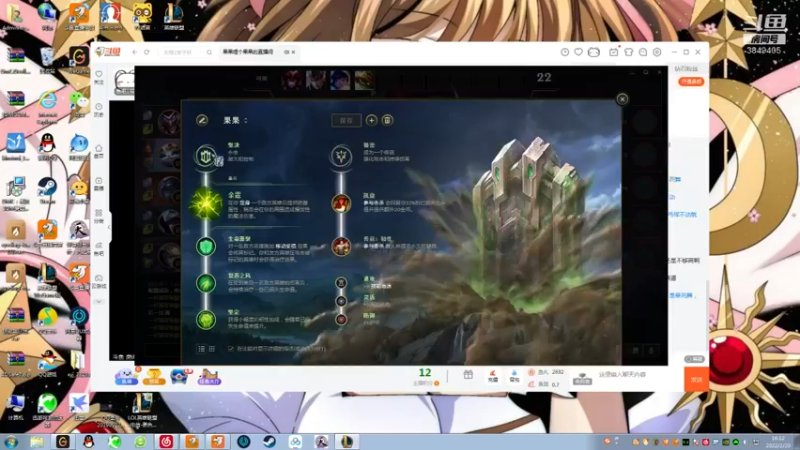Open Steam desktop shortcut
This screenshot has height=450, width=800.
tap(47, 190)
